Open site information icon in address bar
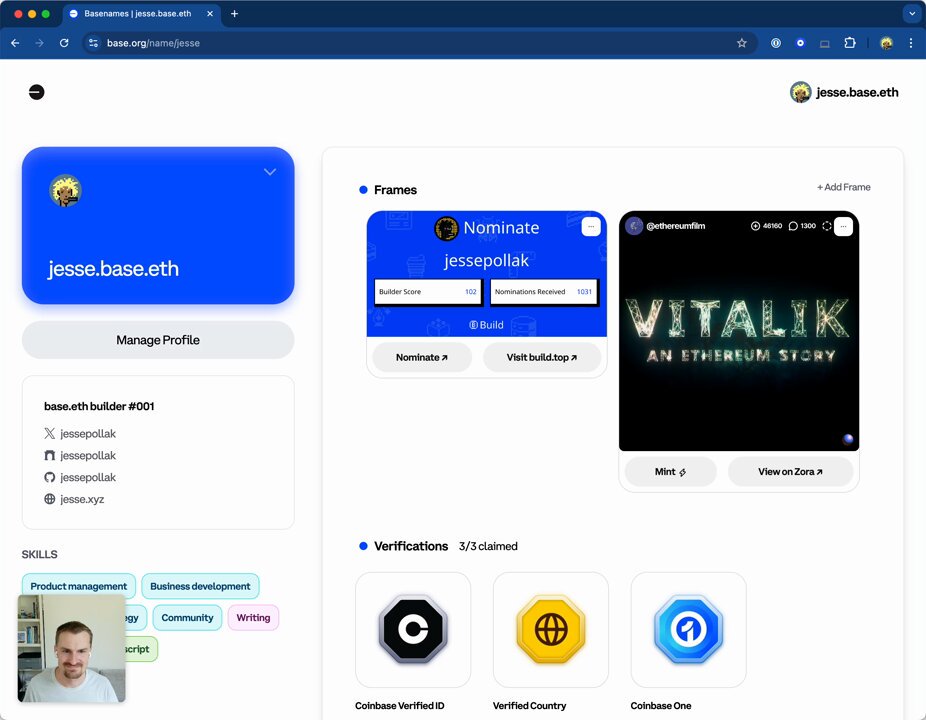Image resolution: width=926 pixels, height=720 pixels. click(x=93, y=43)
